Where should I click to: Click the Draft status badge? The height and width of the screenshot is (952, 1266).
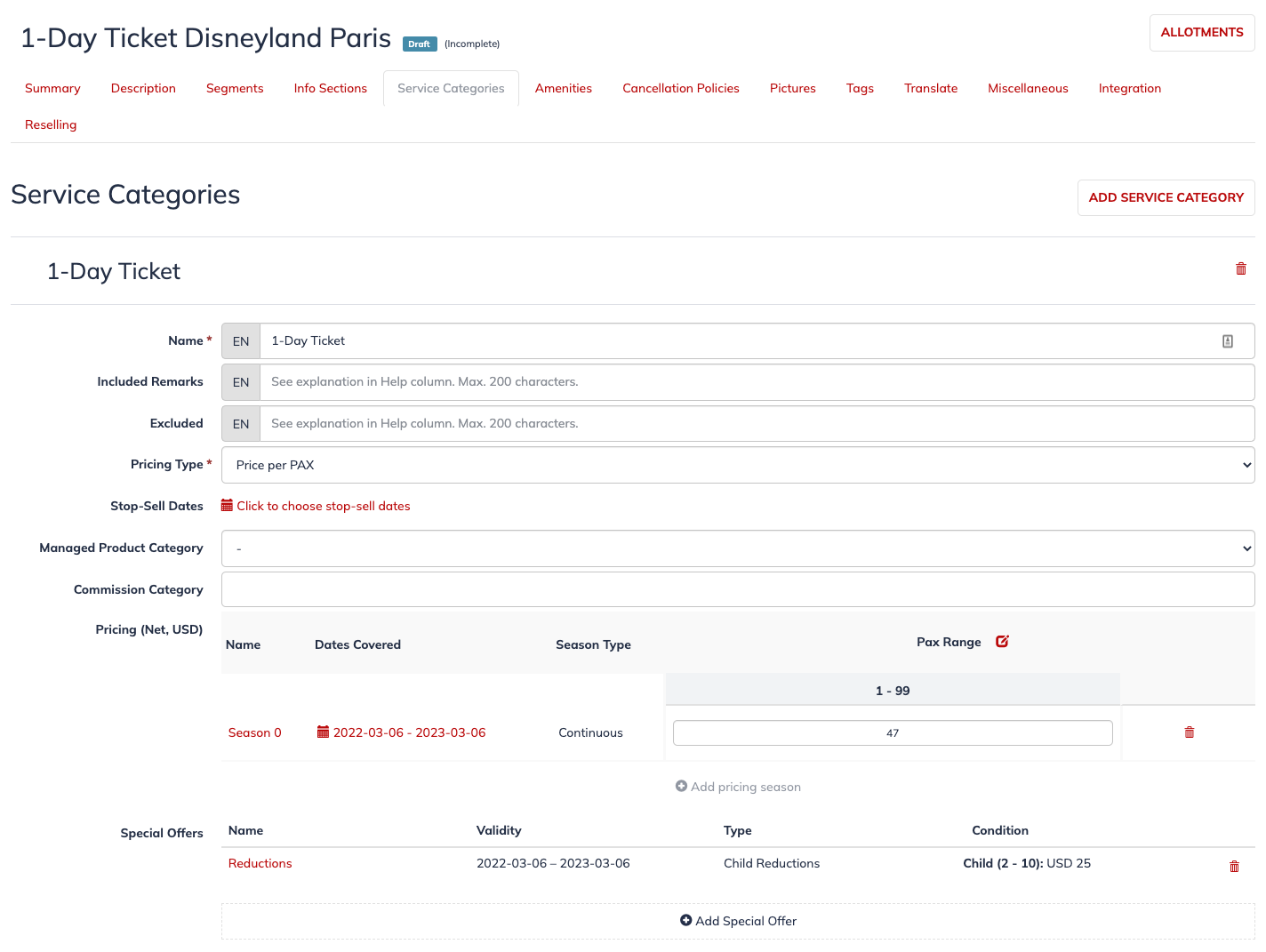tap(420, 44)
